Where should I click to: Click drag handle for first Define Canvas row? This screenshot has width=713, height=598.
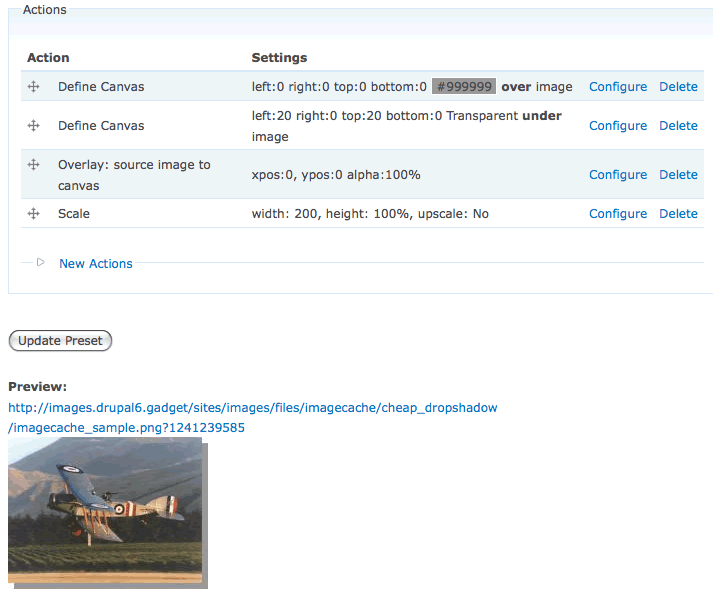[x=33, y=87]
